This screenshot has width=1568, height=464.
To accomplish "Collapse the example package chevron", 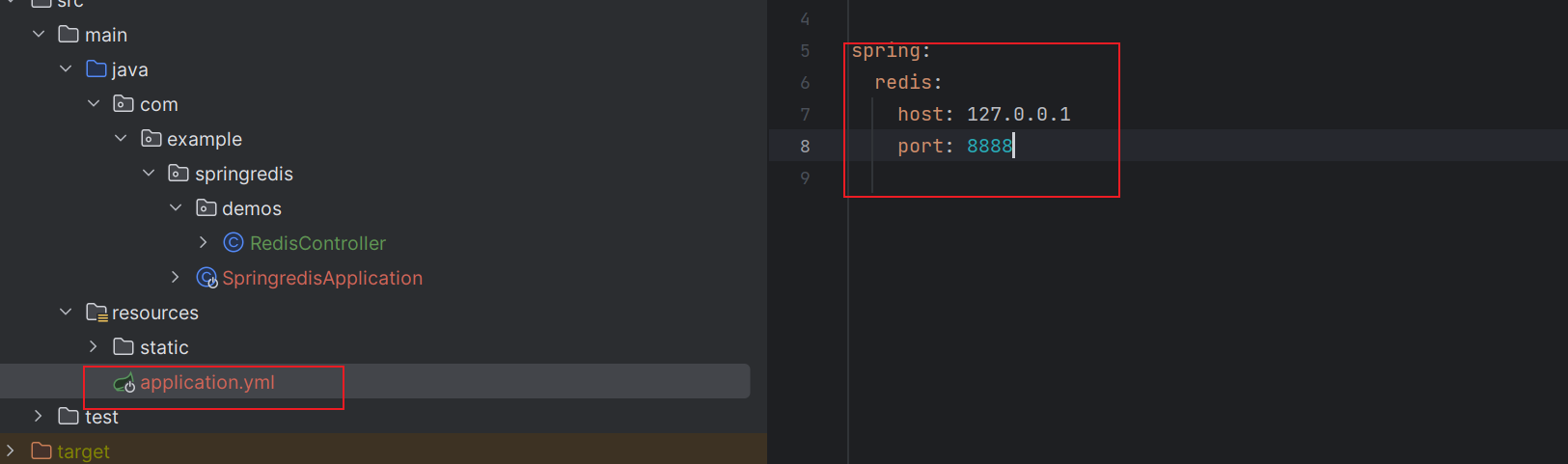I will (121, 139).
